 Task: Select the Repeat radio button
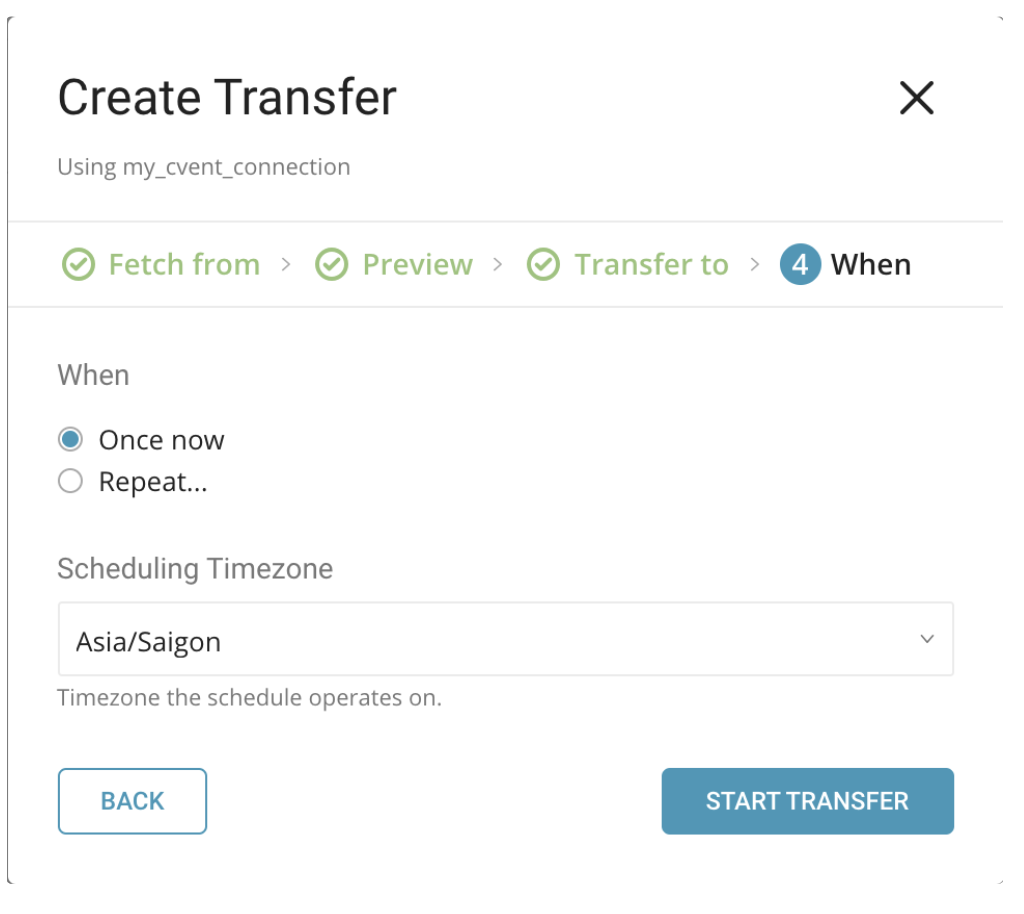70,482
